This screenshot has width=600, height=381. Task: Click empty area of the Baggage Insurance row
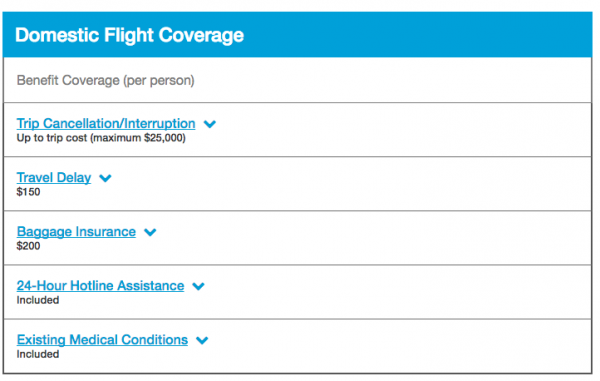344,238
